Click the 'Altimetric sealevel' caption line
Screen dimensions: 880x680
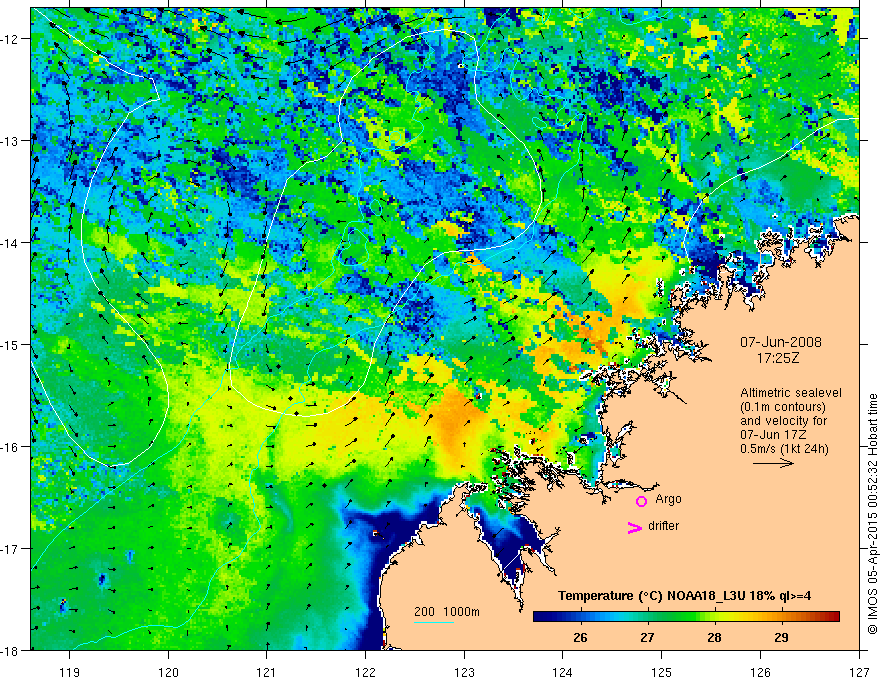(791, 393)
